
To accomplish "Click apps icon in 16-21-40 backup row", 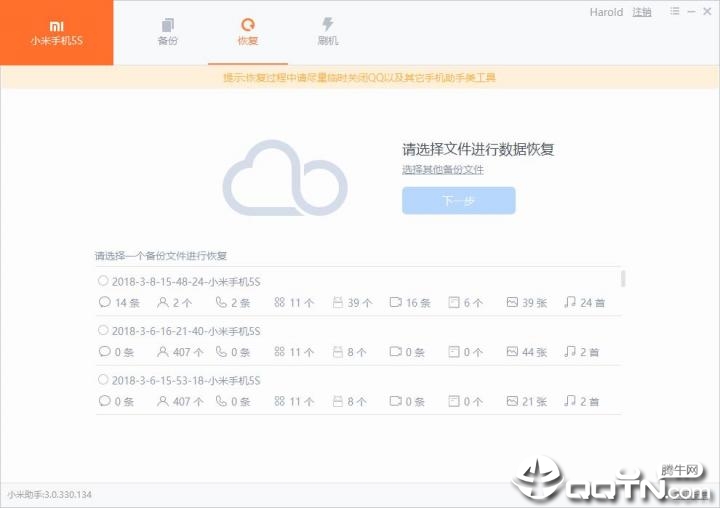I will point(280,351).
